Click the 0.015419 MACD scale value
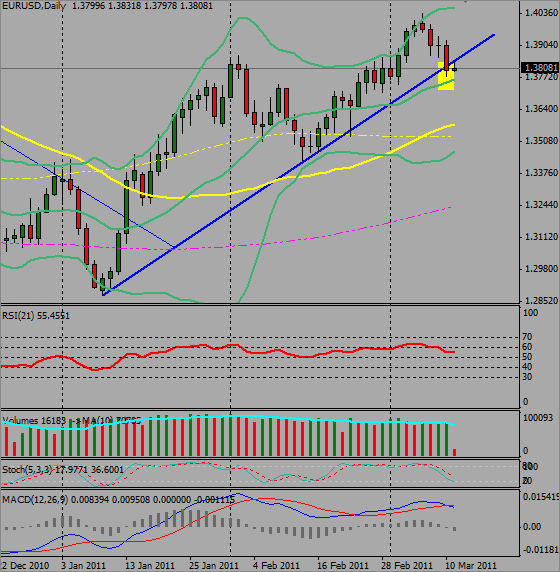The width and height of the screenshot is (560, 572). click(x=541, y=497)
